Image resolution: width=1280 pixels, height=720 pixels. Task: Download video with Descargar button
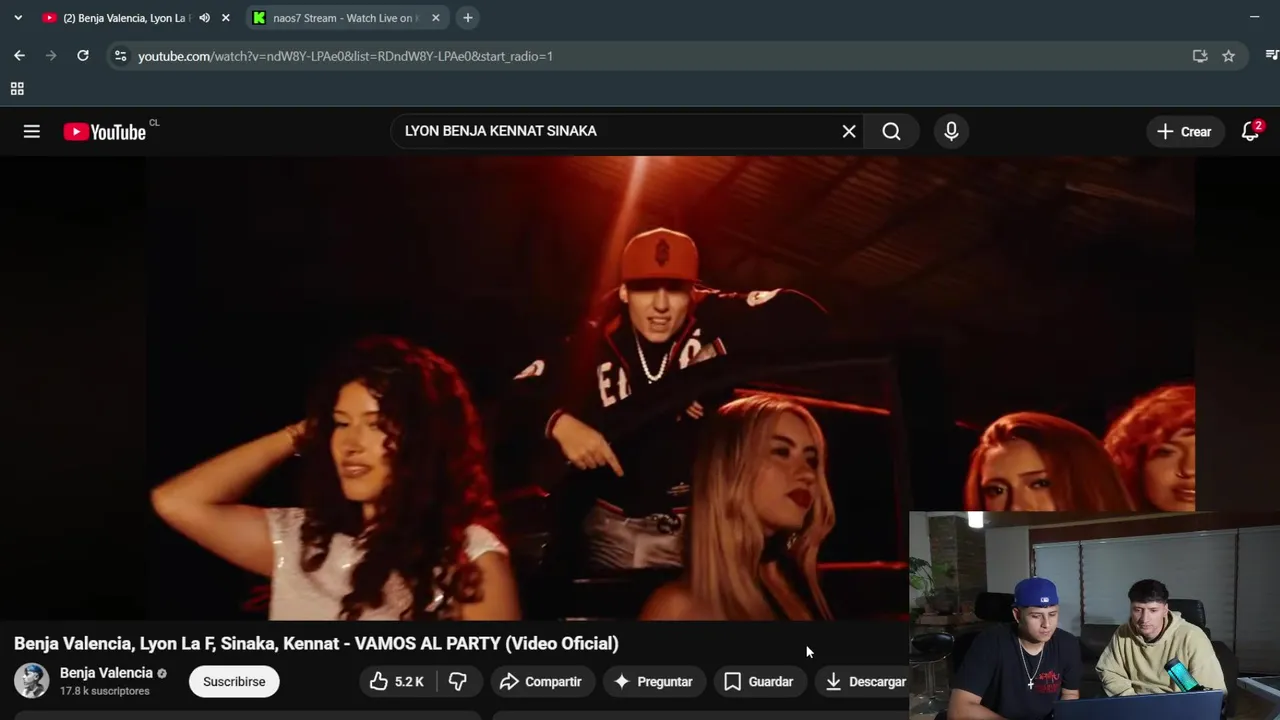(861, 681)
